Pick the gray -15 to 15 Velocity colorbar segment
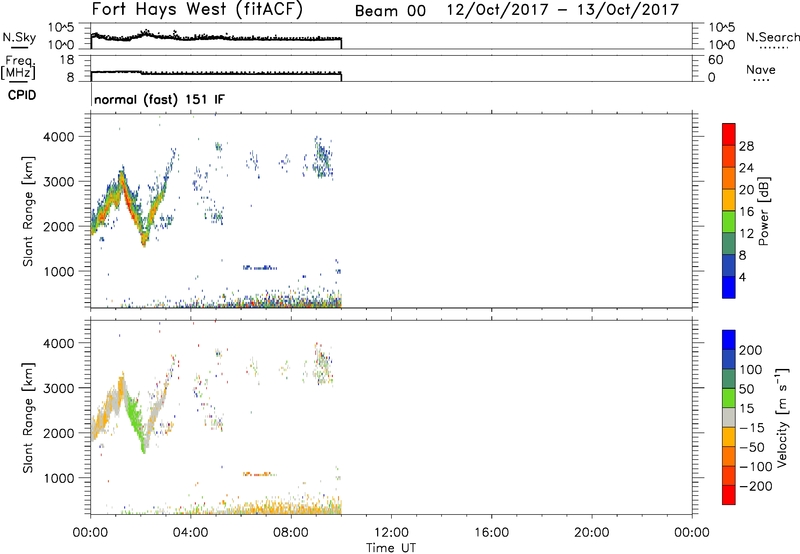 pos(729,417)
